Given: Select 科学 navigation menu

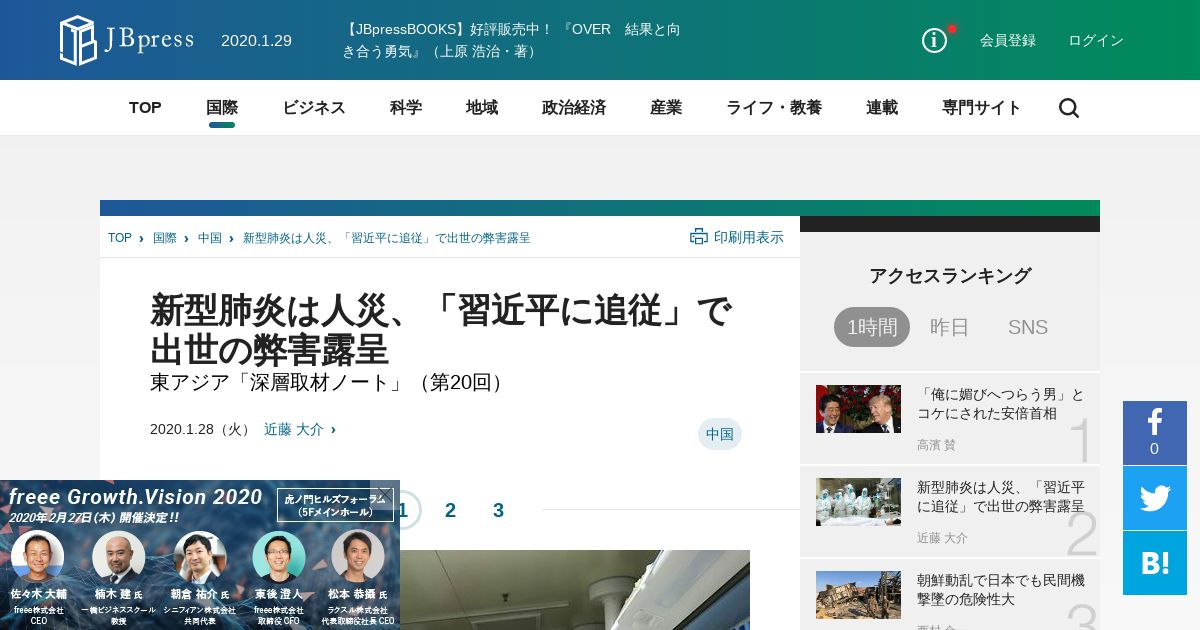Looking at the screenshot, I should tap(406, 108).
